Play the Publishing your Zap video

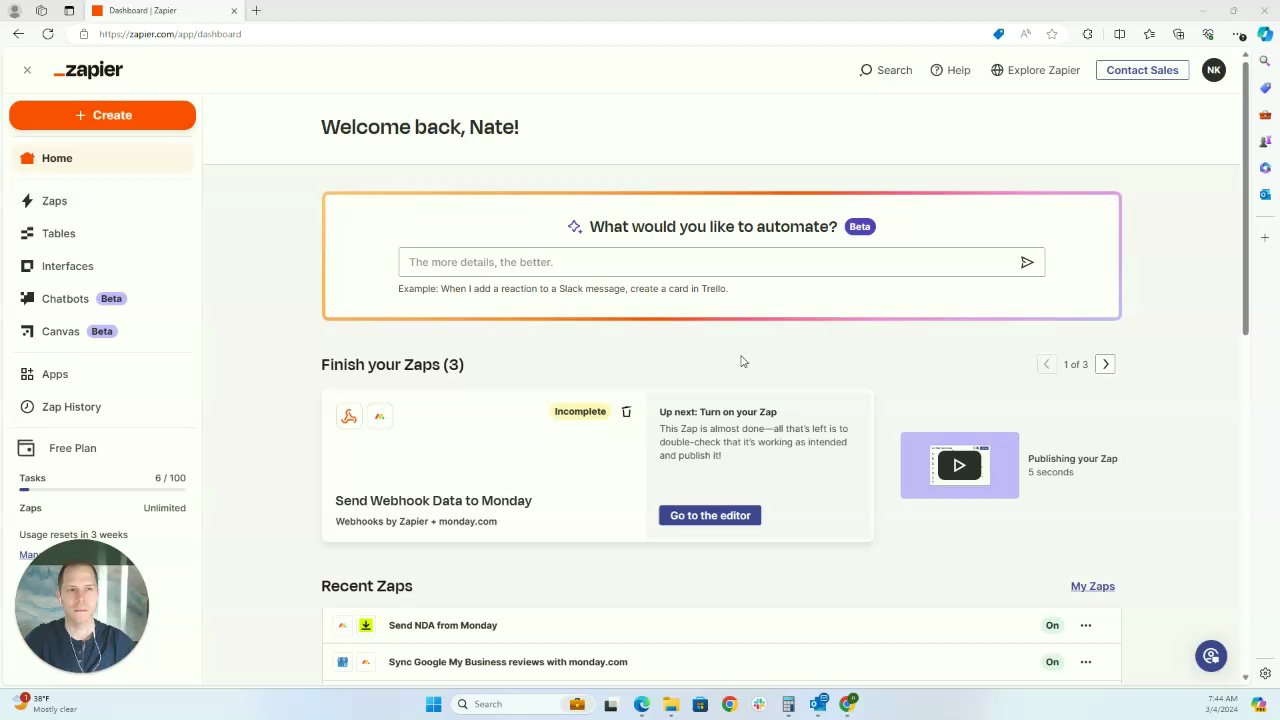[x=959, y=465]
